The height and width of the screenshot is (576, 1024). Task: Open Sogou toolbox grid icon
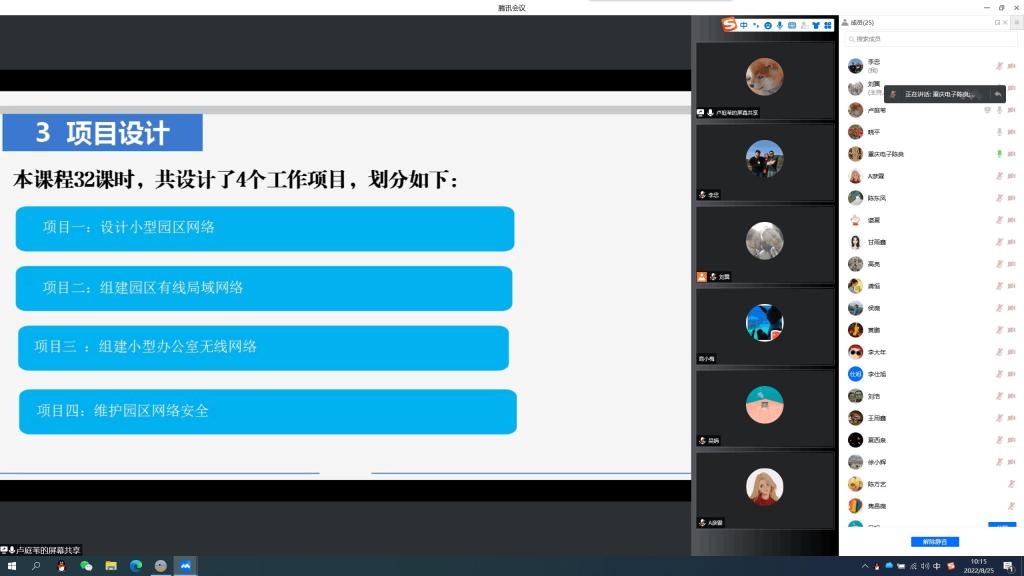coord(828,25)
